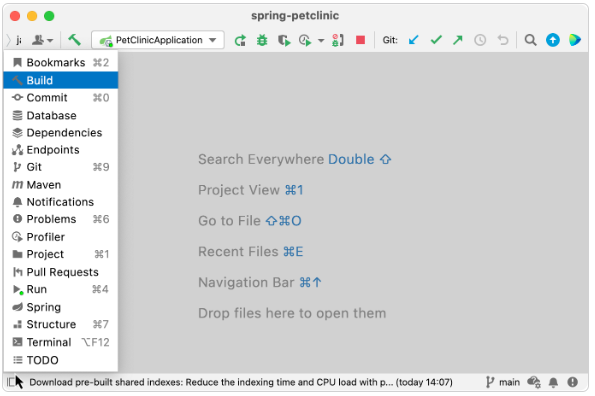595x396 pixels.
Task: Push commits with the green up-right arrow
Action: (x=458, y=40)
